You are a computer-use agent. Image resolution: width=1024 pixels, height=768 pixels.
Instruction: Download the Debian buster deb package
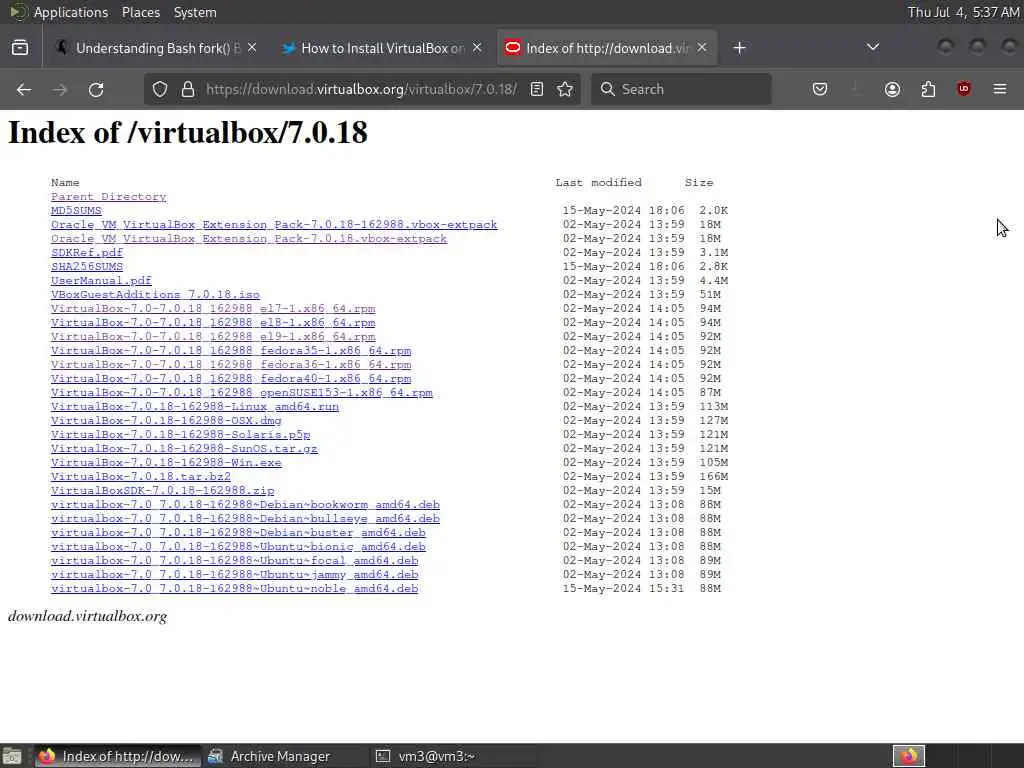point(238,533)
